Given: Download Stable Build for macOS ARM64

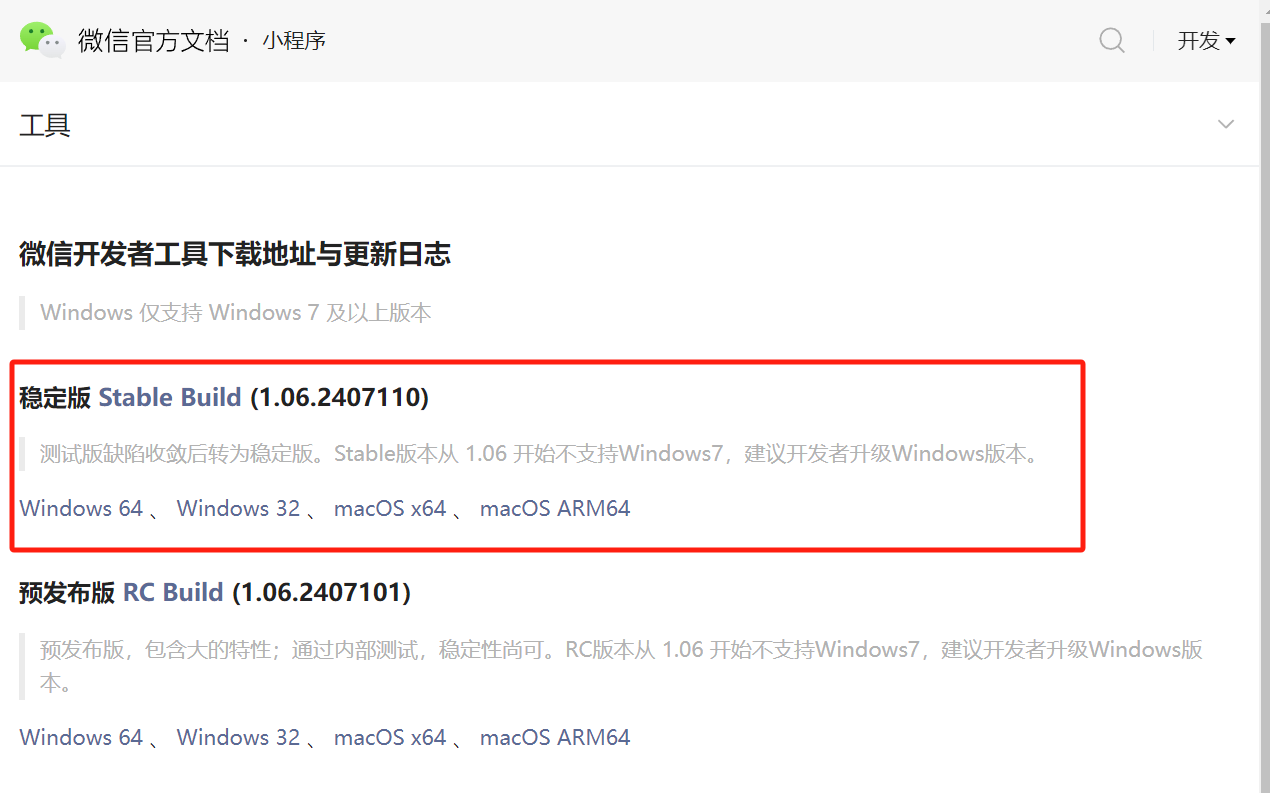Looking at the screenshot, I should click(x=555, y=508).
